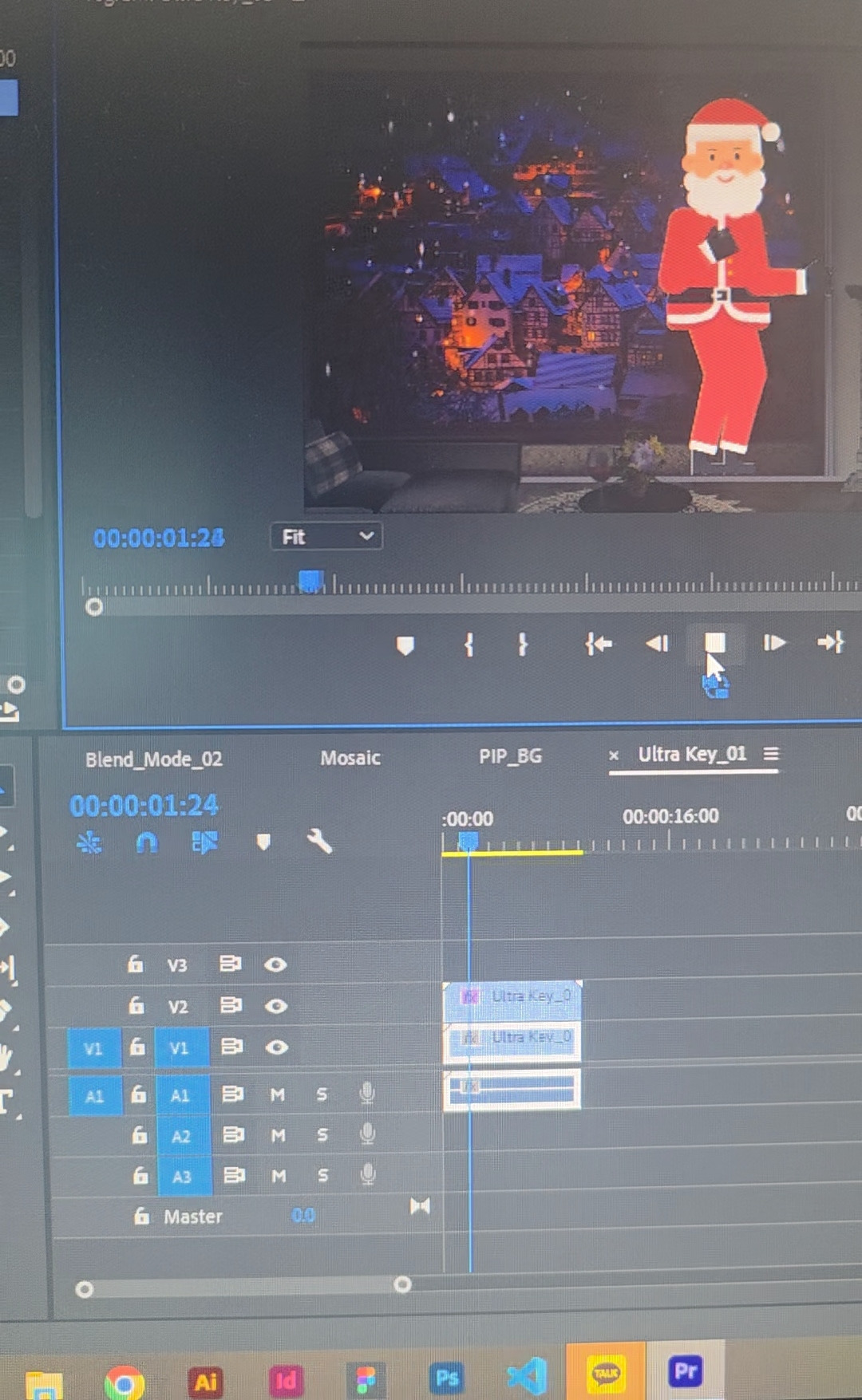This screenshot has width=862, height=1400.
Task: Step forward one frame
Action: pyautogui.click(x=774, y=643)
